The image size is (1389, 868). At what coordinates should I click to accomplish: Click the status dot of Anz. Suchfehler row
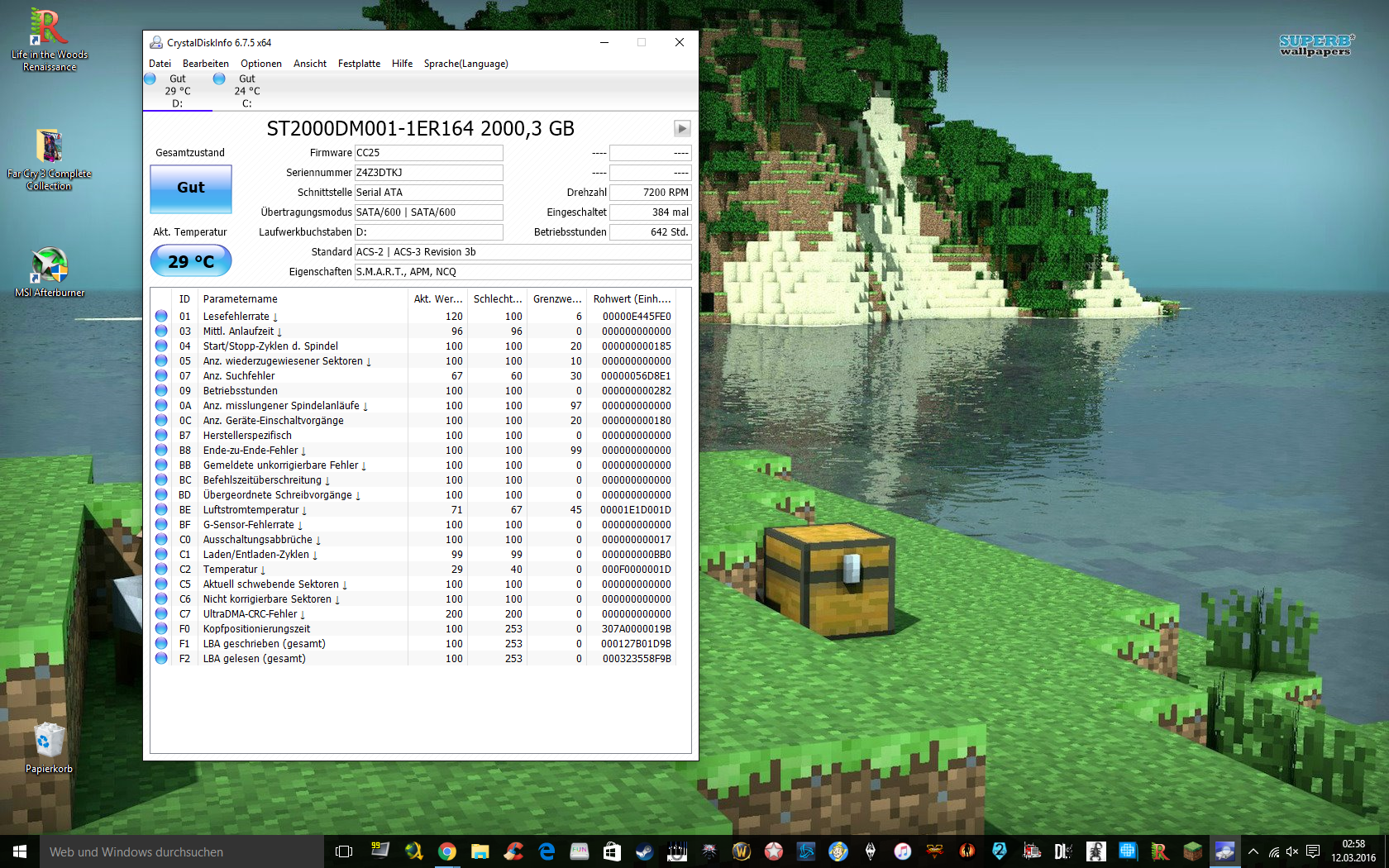(161, 375)
